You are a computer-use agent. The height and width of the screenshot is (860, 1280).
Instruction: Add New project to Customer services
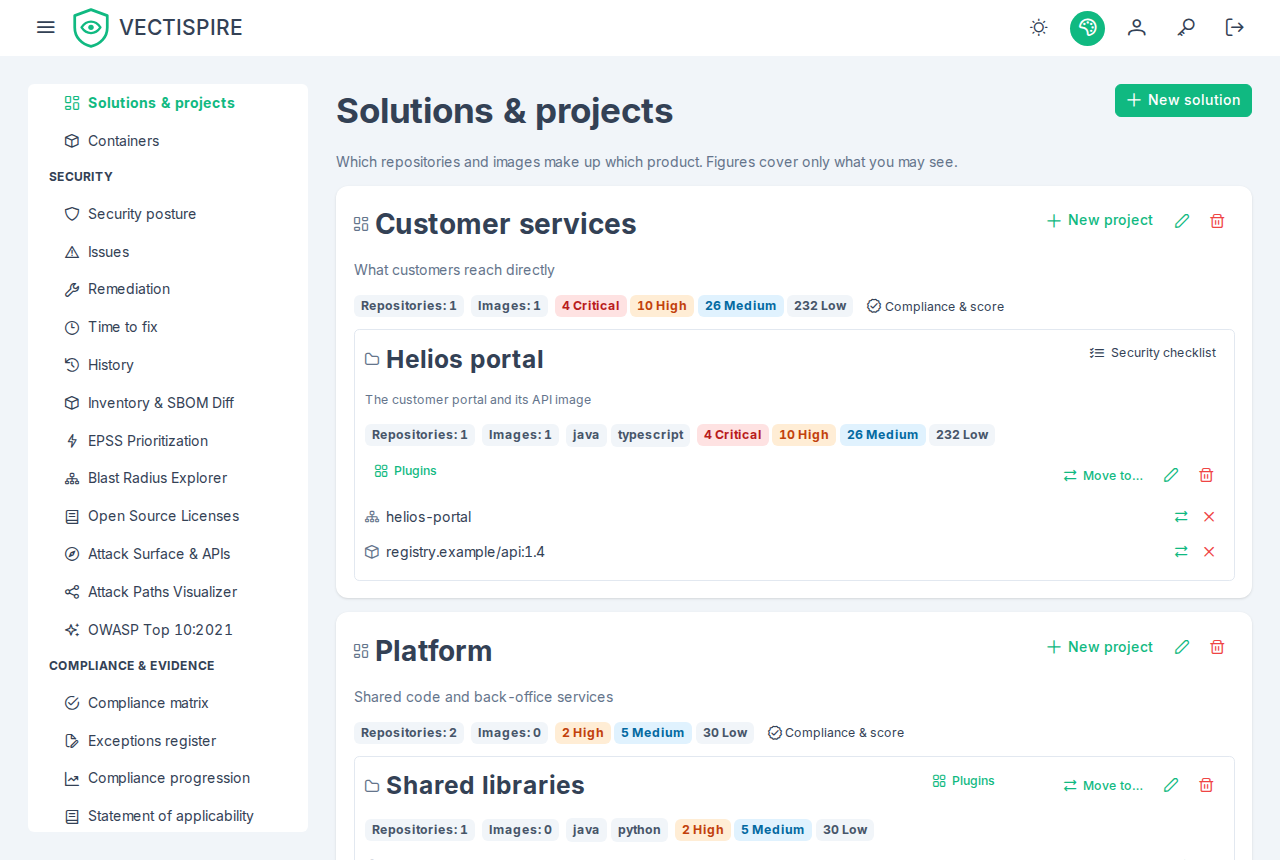click(x=1099, y=220)
